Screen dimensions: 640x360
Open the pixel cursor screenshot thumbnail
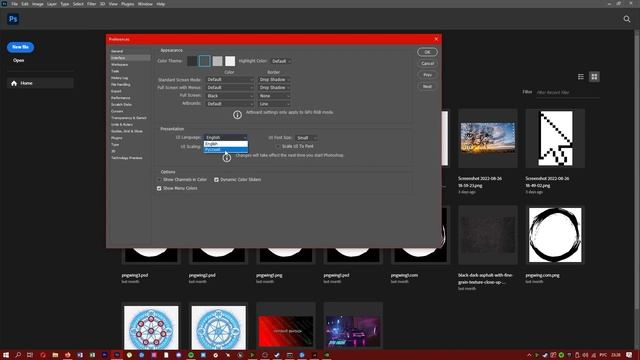tap(555, 138)
